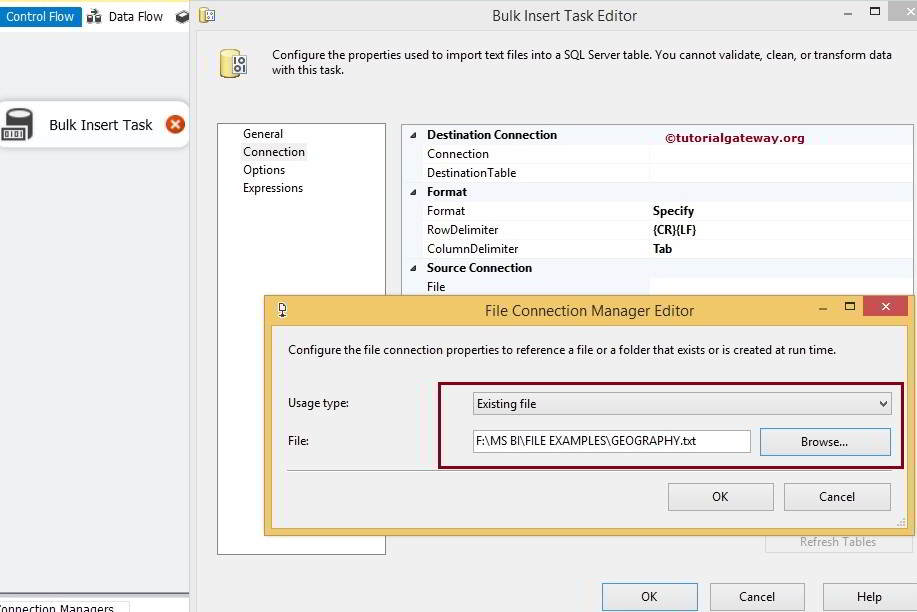Screen dimensions: 917x612
Task: Collapse the Source Connection section
Action: click(x=414, y=268)
